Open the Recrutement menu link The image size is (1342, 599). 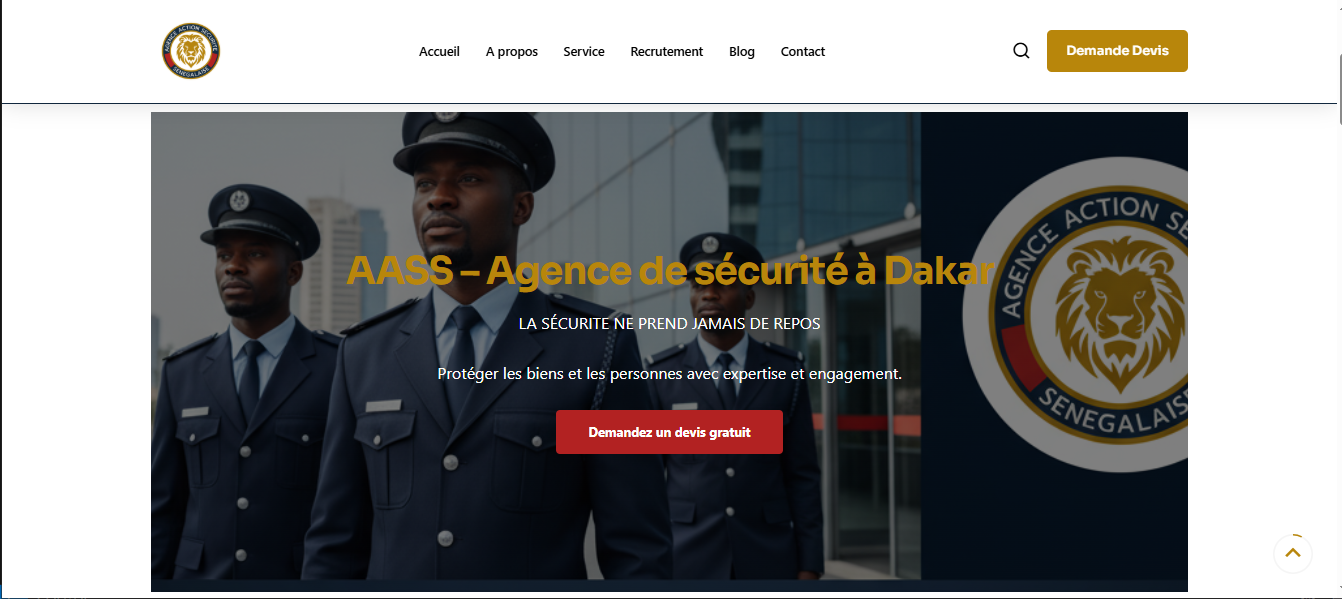pos(667,51)
